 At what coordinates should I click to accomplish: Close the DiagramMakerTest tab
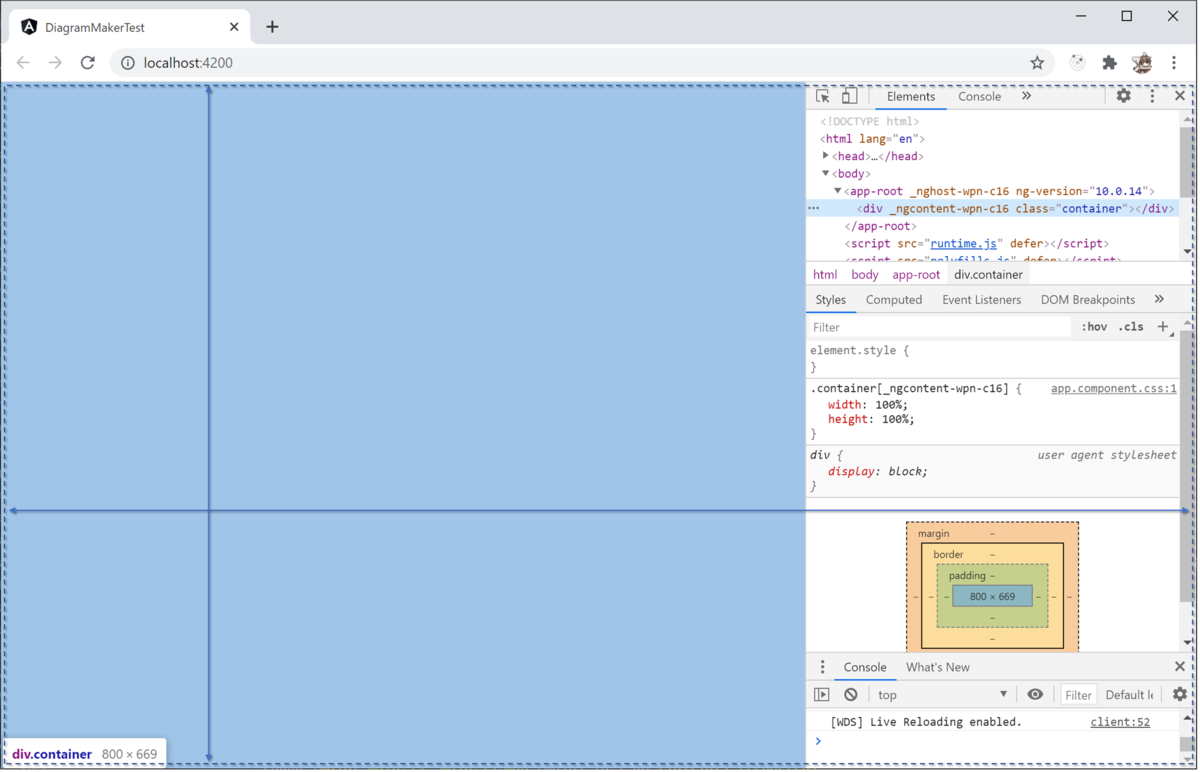(x=234, y=27)
